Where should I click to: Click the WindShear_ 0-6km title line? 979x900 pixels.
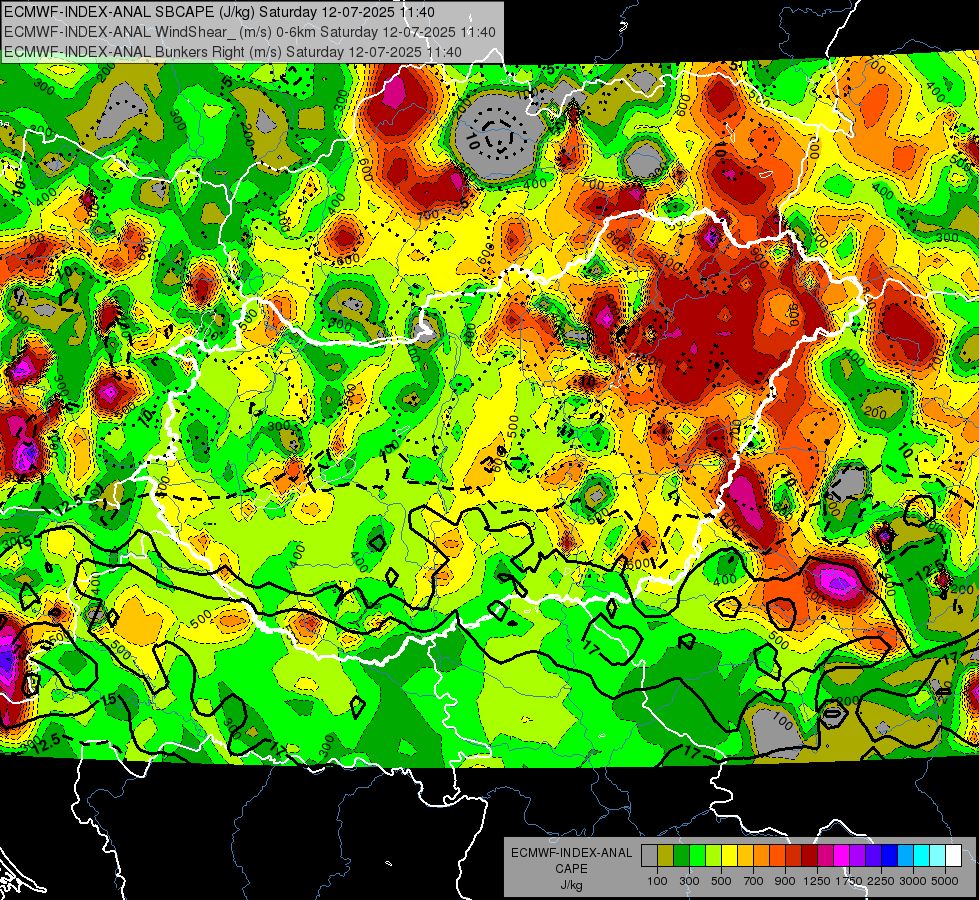[x=250, y=32]
